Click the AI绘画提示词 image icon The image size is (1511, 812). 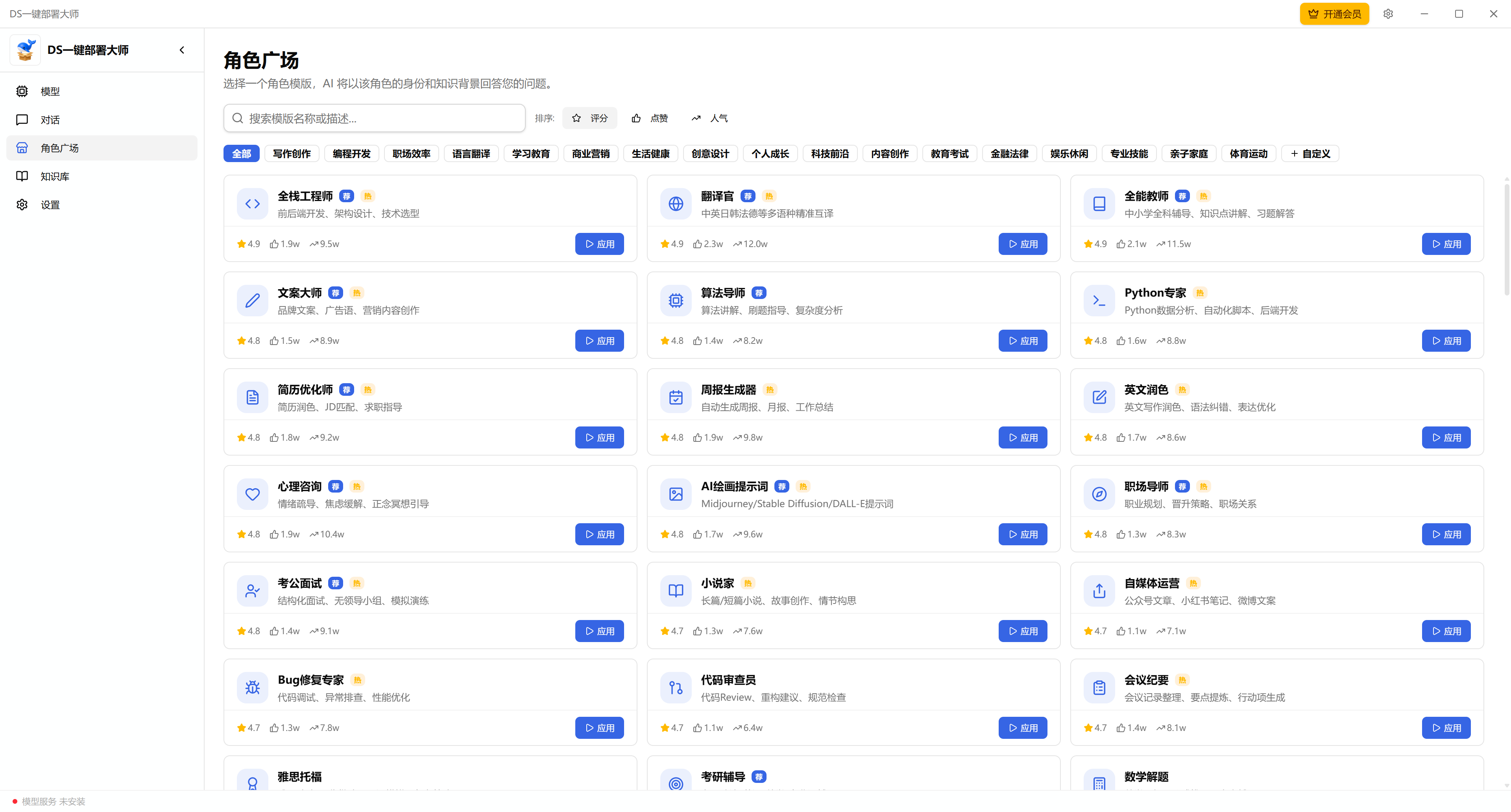click(x=676, y=494)
